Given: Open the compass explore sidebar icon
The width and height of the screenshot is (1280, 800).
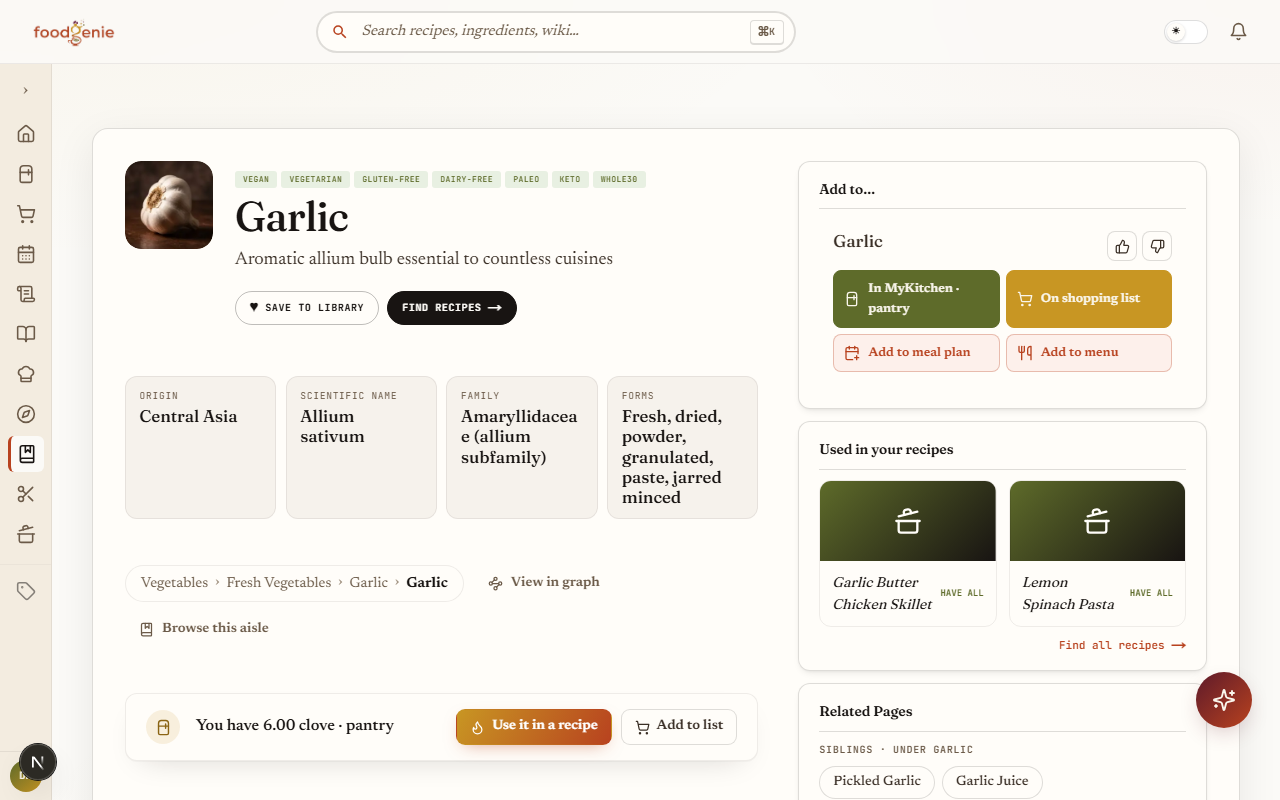Looking at the screenshot, I should click(x=26, y=414).
